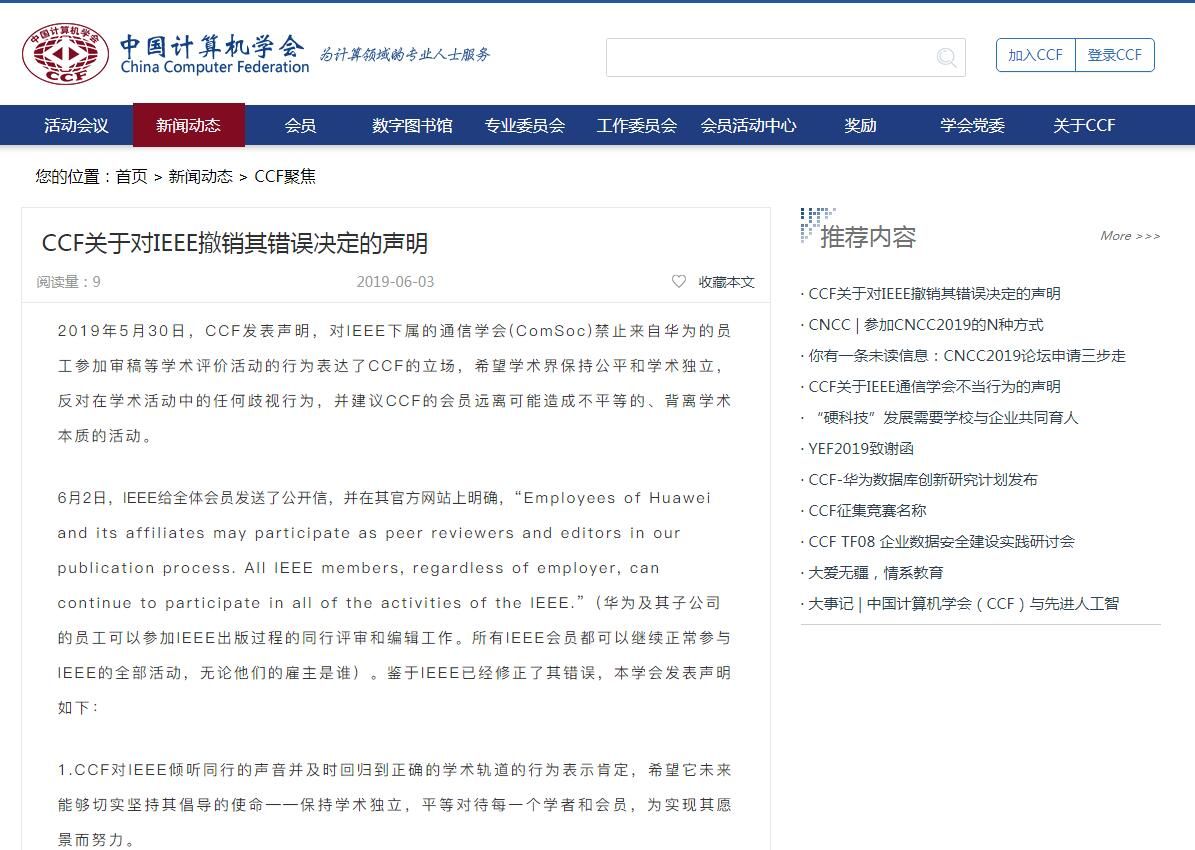Open the 活动会议 menu

click(x=76, y=125)
